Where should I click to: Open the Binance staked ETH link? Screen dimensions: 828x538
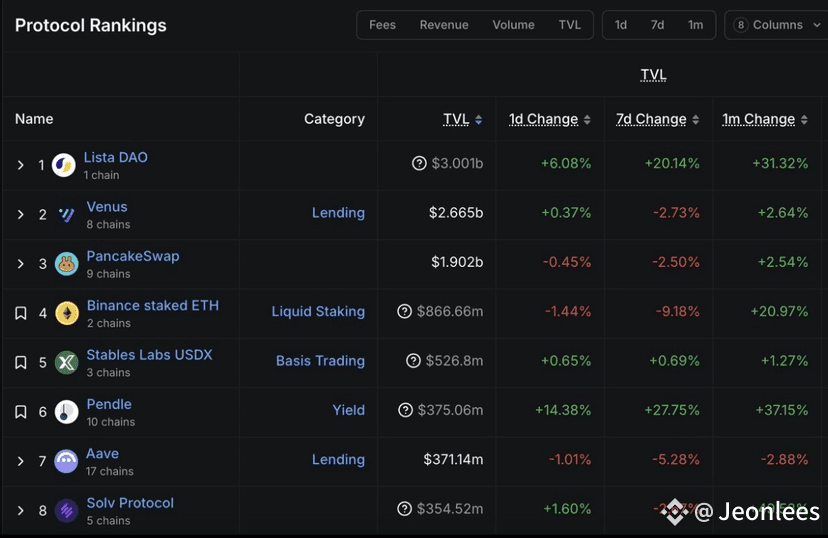(x=153, y=305)
